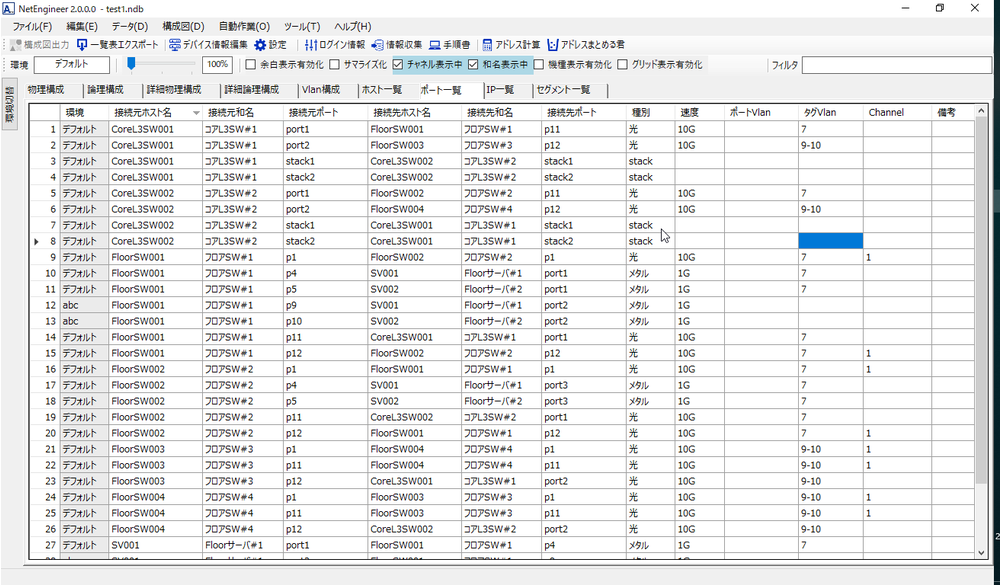Click the 一覧表エクスポート export icon
The width and height of the screenshot is (1000, 585).
[82, 45]
